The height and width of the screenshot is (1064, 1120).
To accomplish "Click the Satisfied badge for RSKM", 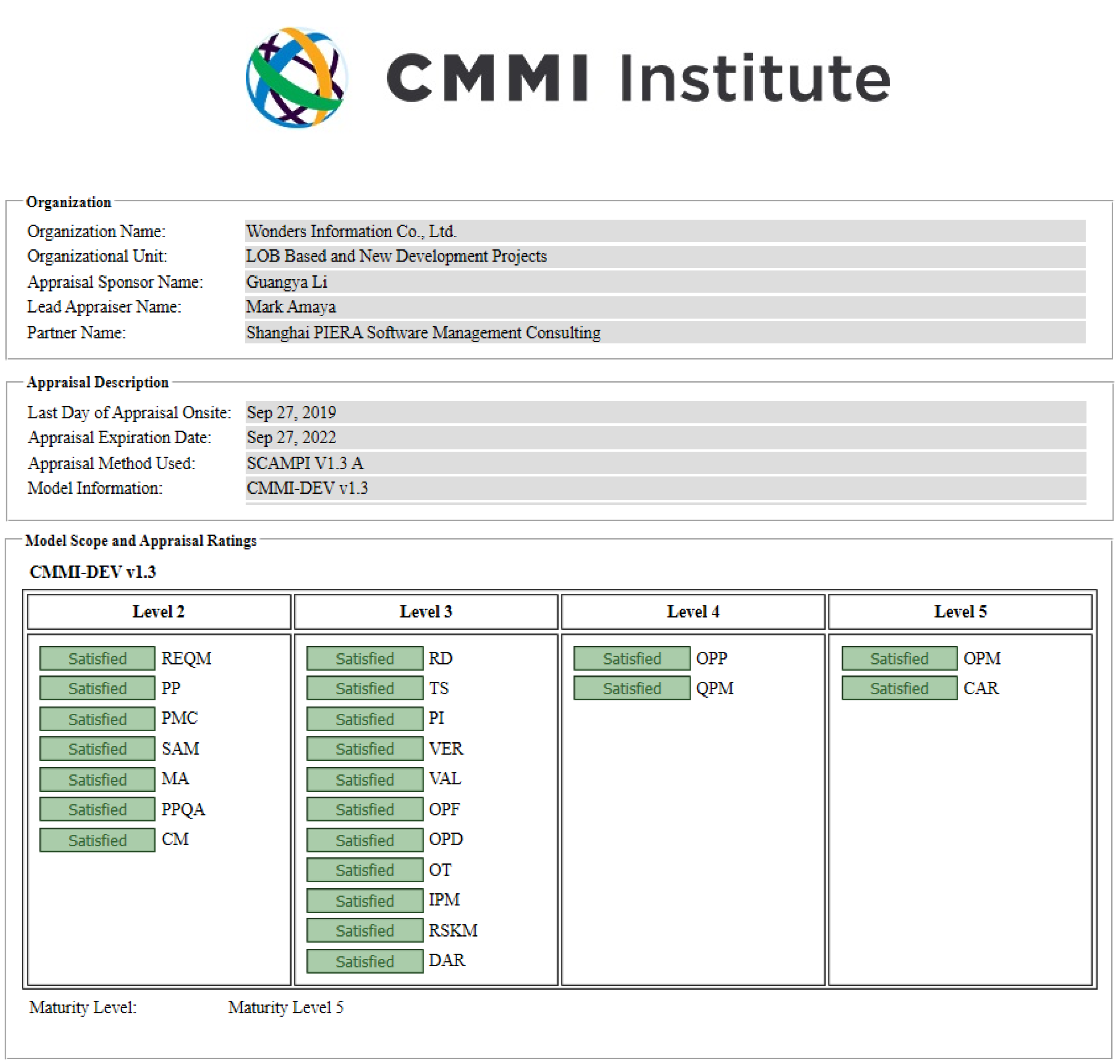I will point(365,931).
